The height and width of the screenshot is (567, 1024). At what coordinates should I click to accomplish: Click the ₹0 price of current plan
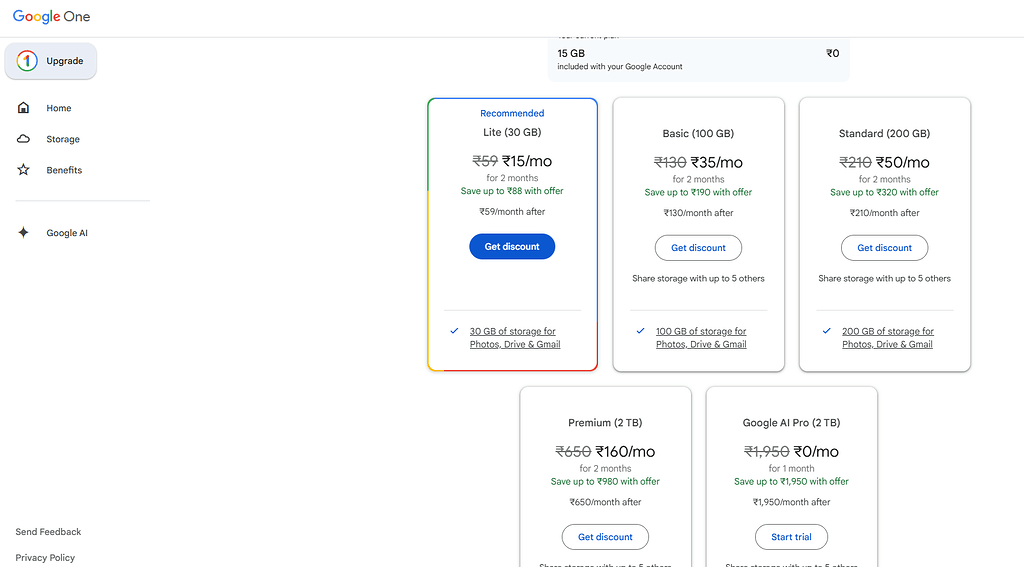pyautogui.click(x=833, y=54)
